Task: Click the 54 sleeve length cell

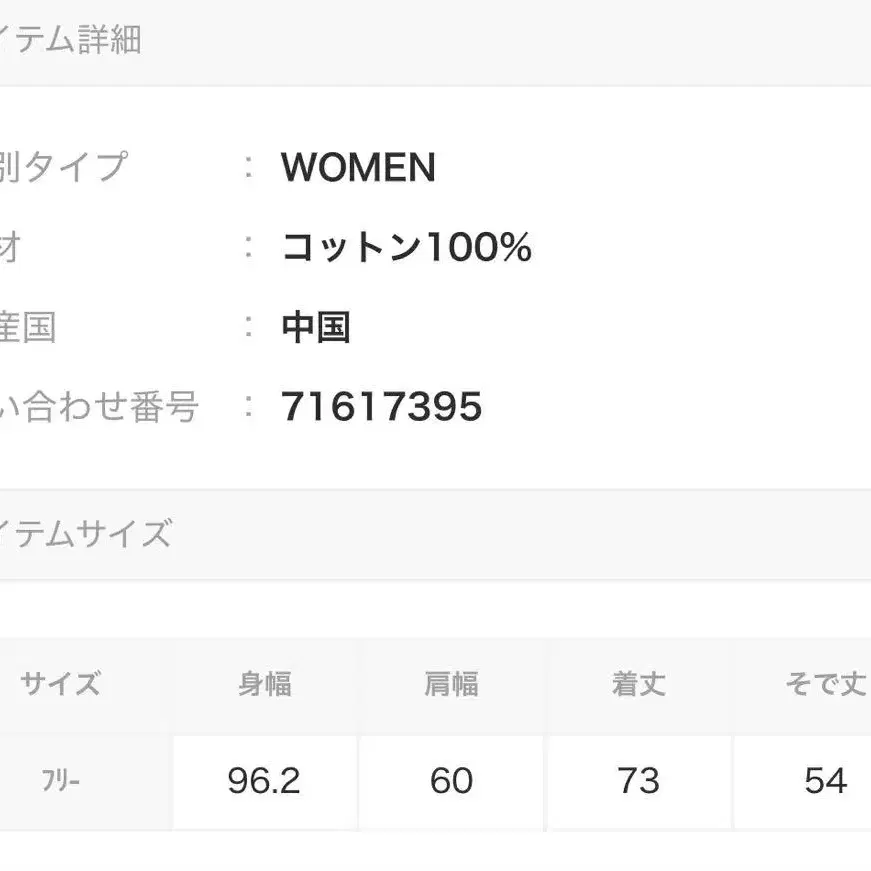Action: pos(825,781)
